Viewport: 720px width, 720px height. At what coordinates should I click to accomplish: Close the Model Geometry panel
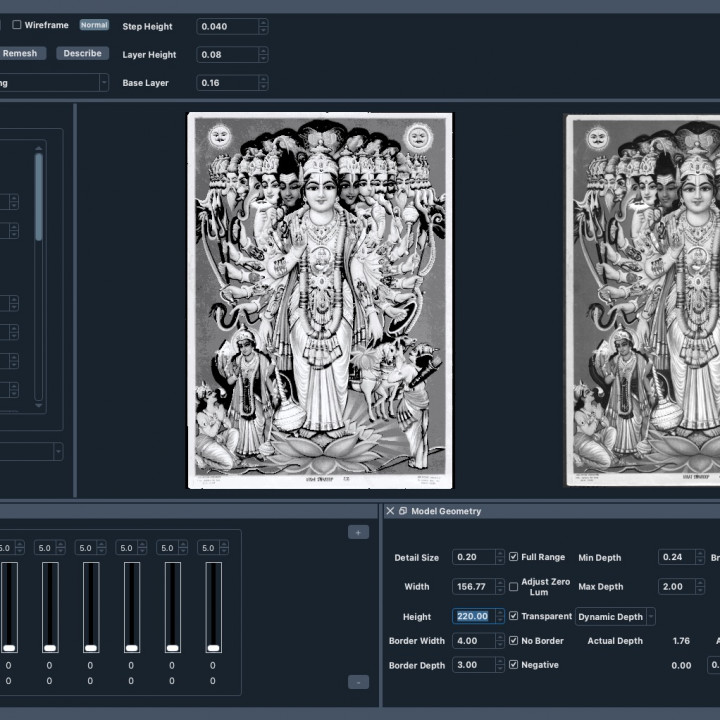390,511
